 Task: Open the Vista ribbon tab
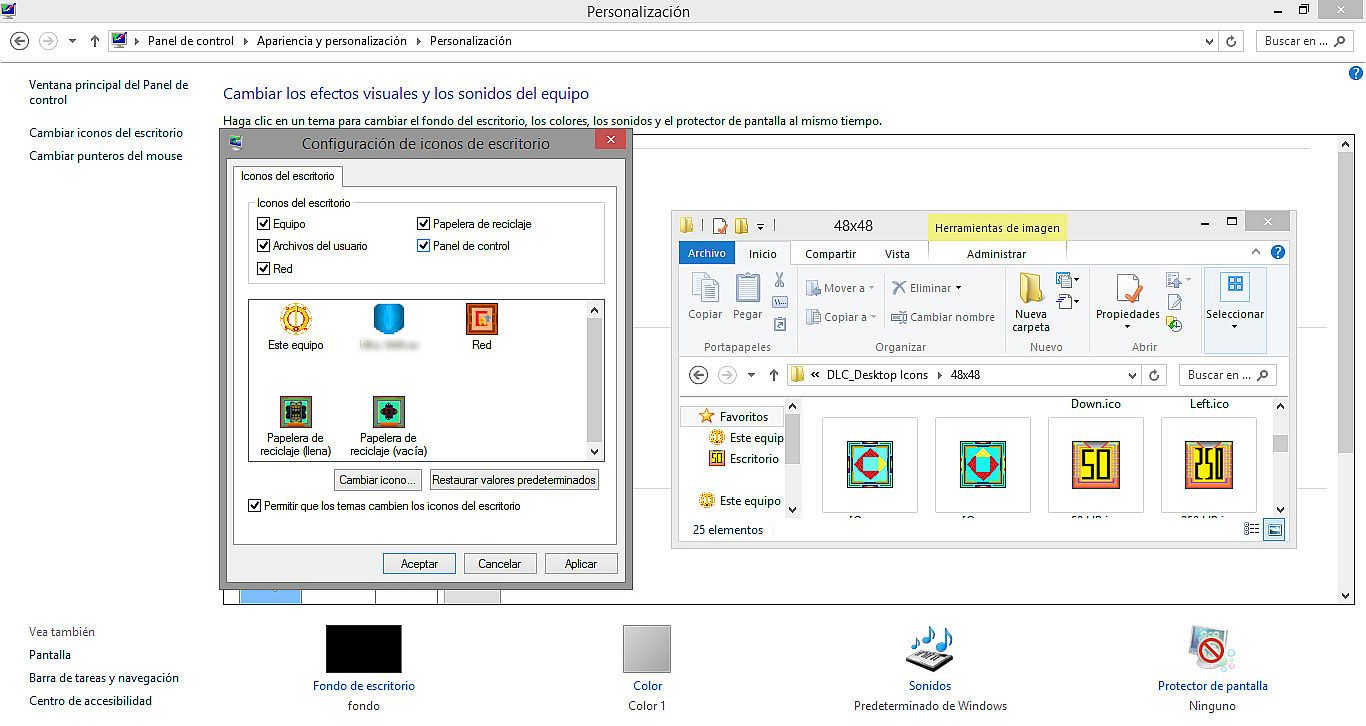tap(897, 254)
